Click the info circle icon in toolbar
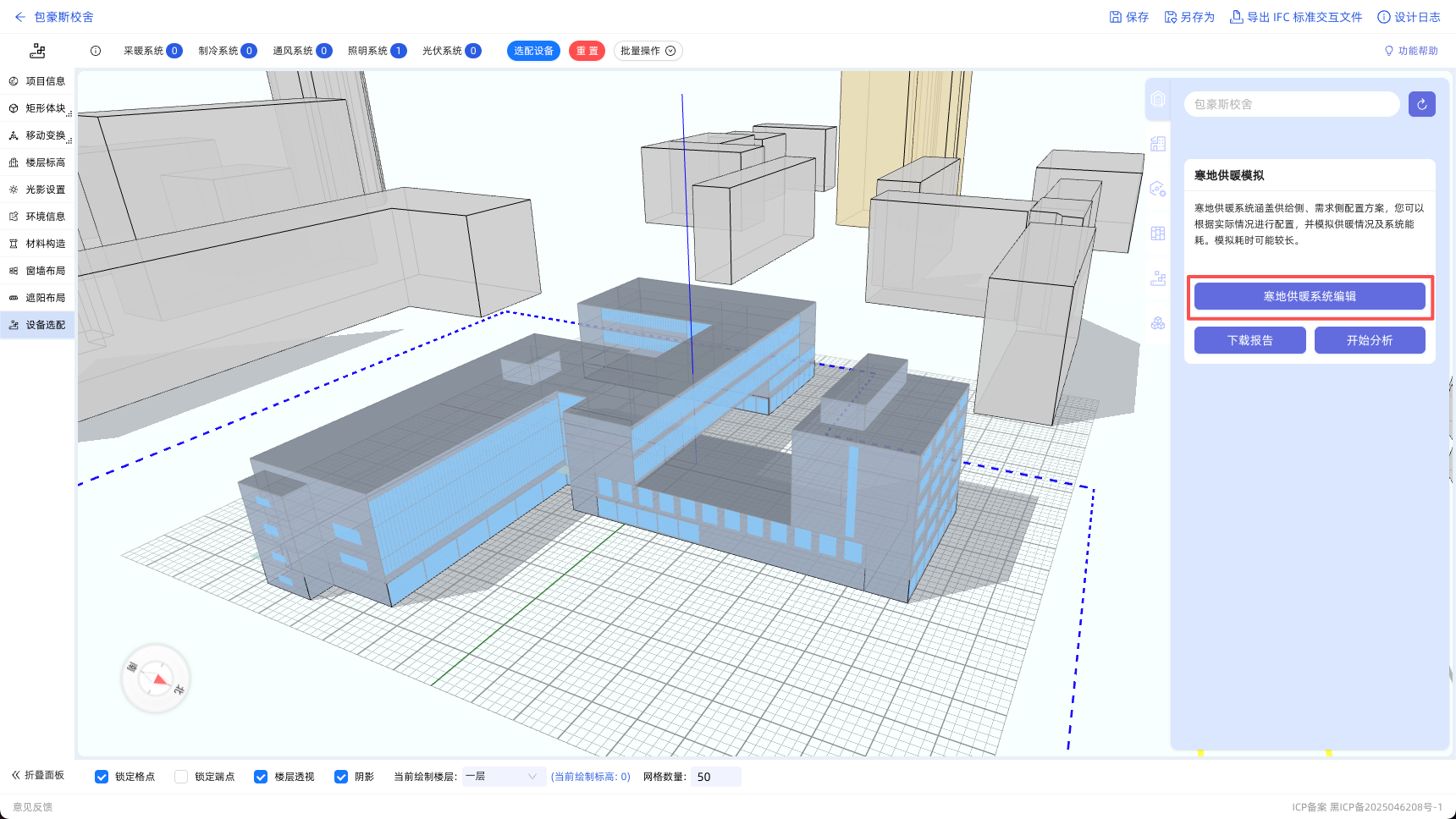The image size is (1456, 819). 96,51
